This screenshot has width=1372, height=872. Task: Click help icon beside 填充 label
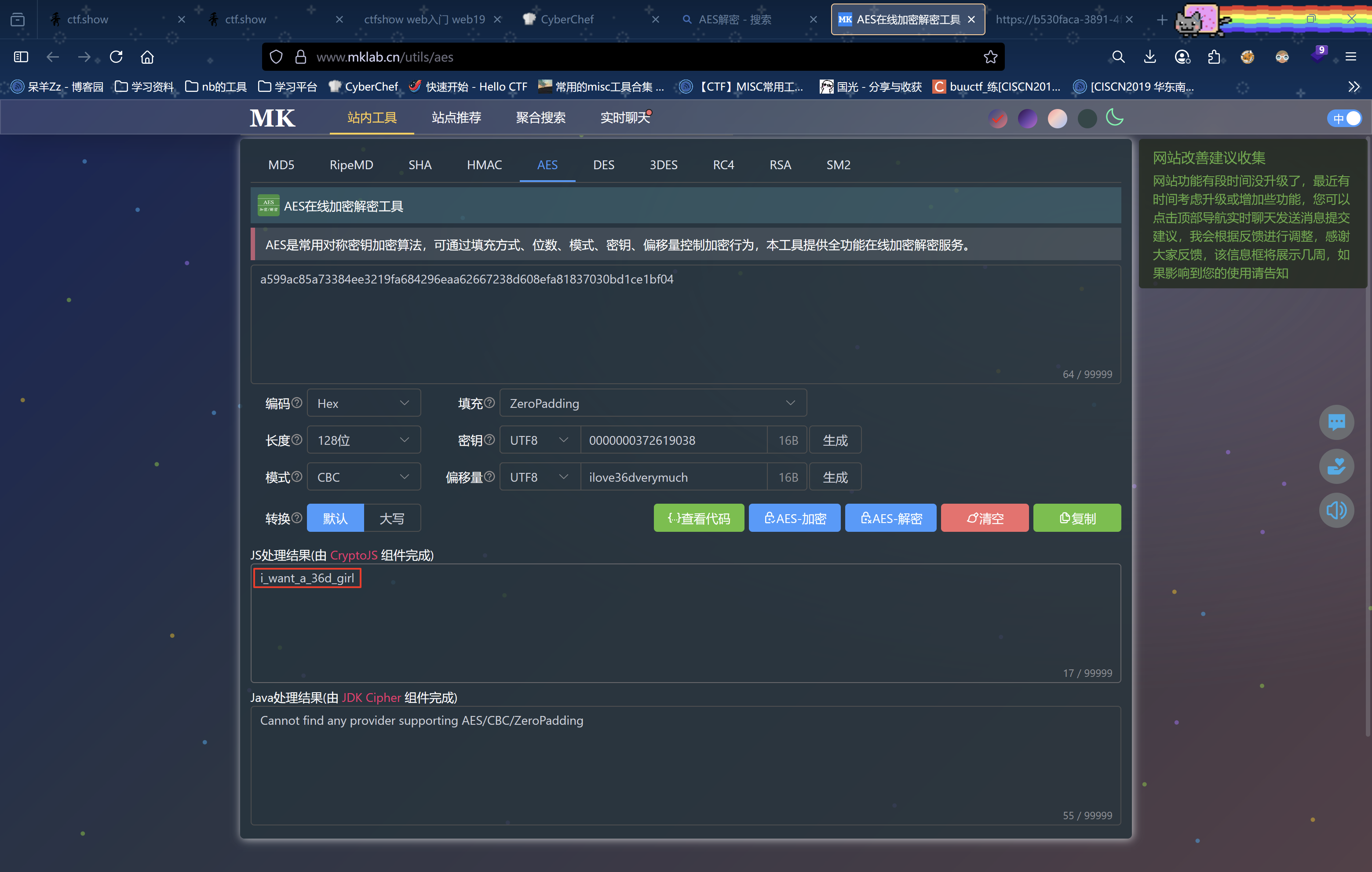[x=489, y=403]
